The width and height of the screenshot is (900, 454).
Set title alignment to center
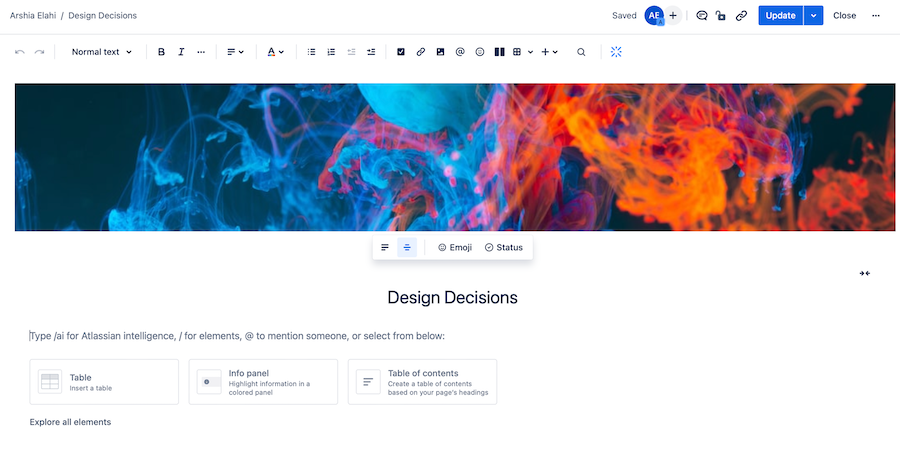407,247
